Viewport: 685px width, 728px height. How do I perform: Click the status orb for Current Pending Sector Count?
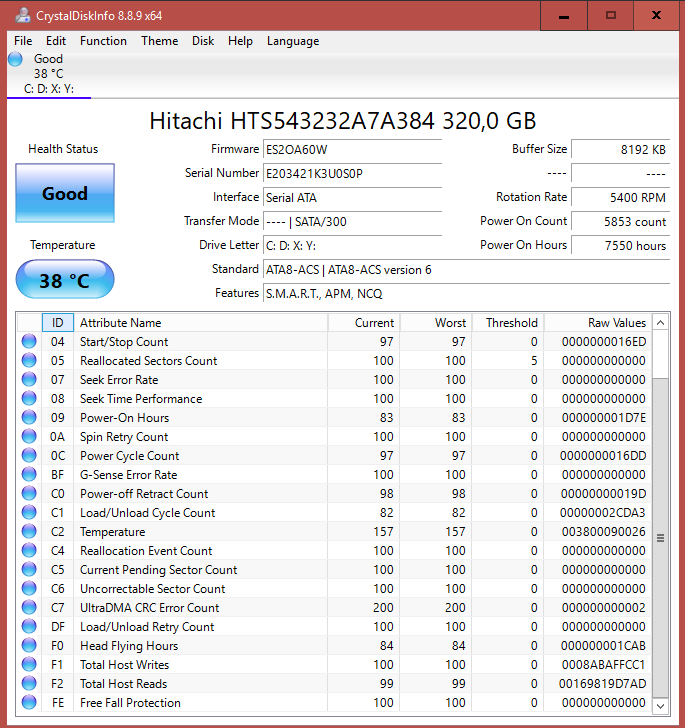(x=29, y=570)
